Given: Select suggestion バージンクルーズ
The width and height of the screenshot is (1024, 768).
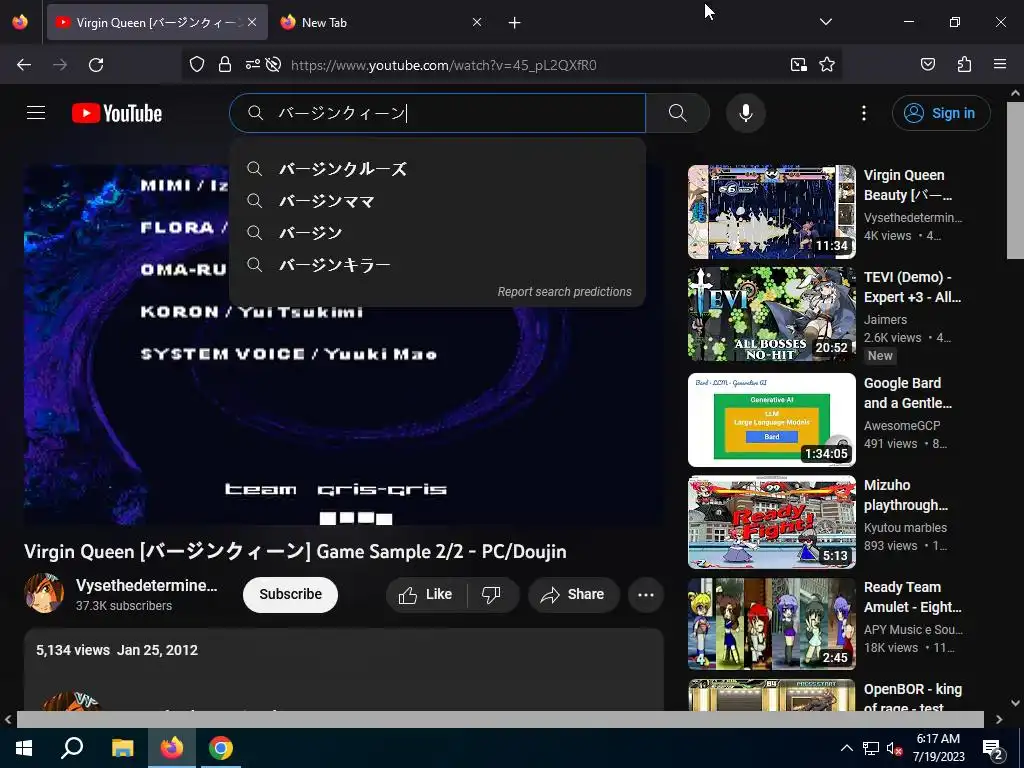Looking at the screenshot, I should tap(438, 169).
